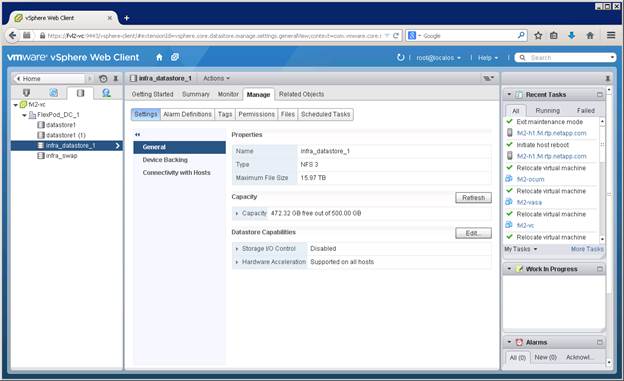
Task: Click Refresh capacity button
Action: click(474, 198)
